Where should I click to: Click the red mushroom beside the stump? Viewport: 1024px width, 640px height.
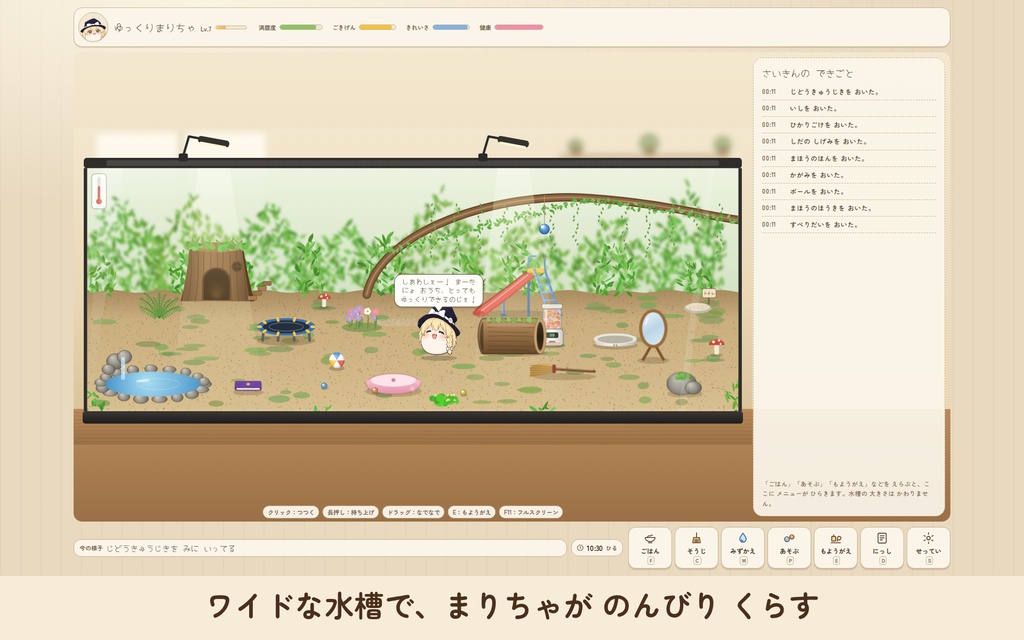(x=324, y=300)
